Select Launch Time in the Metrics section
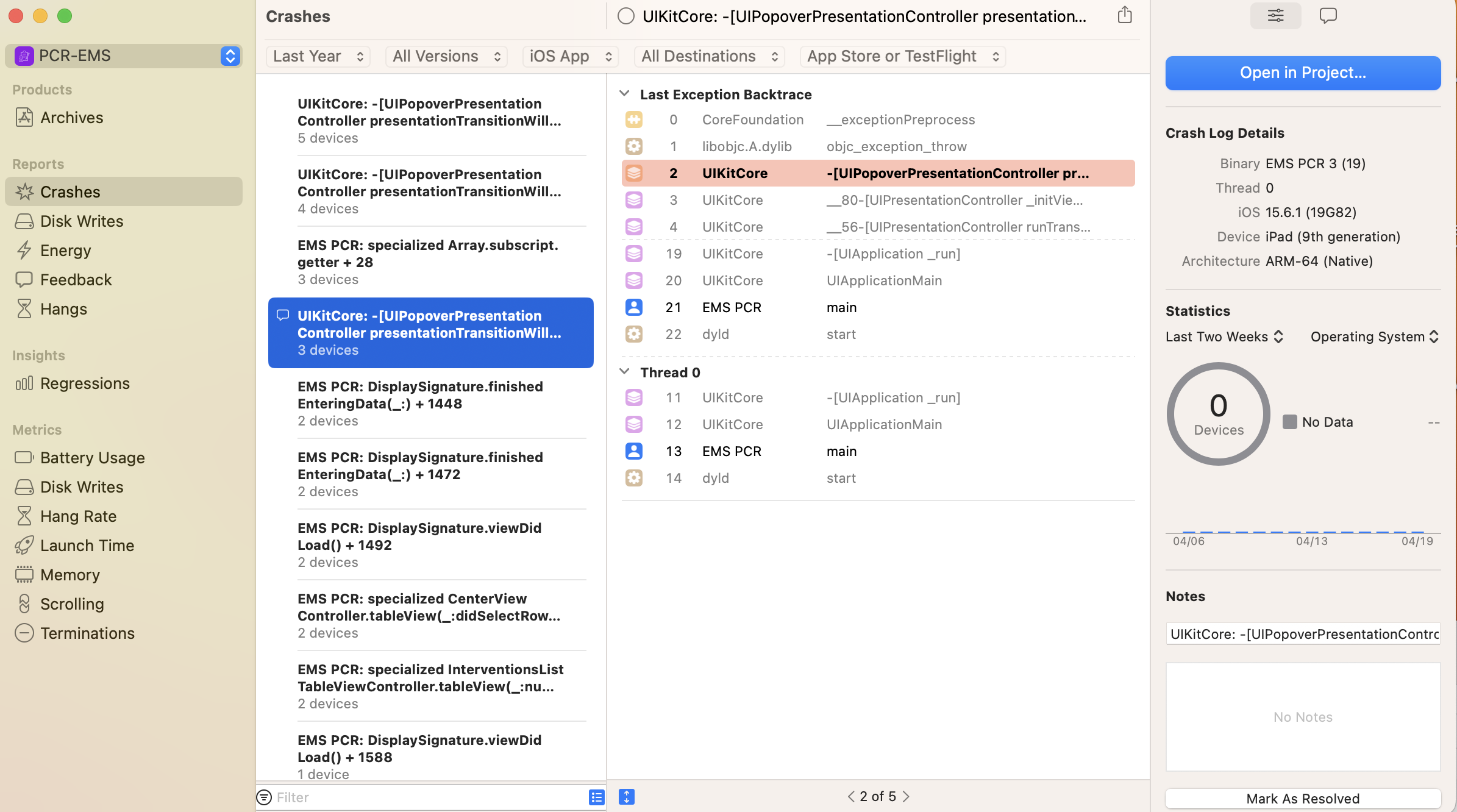Screen dimensions: 1457x812 click(87, 546)
